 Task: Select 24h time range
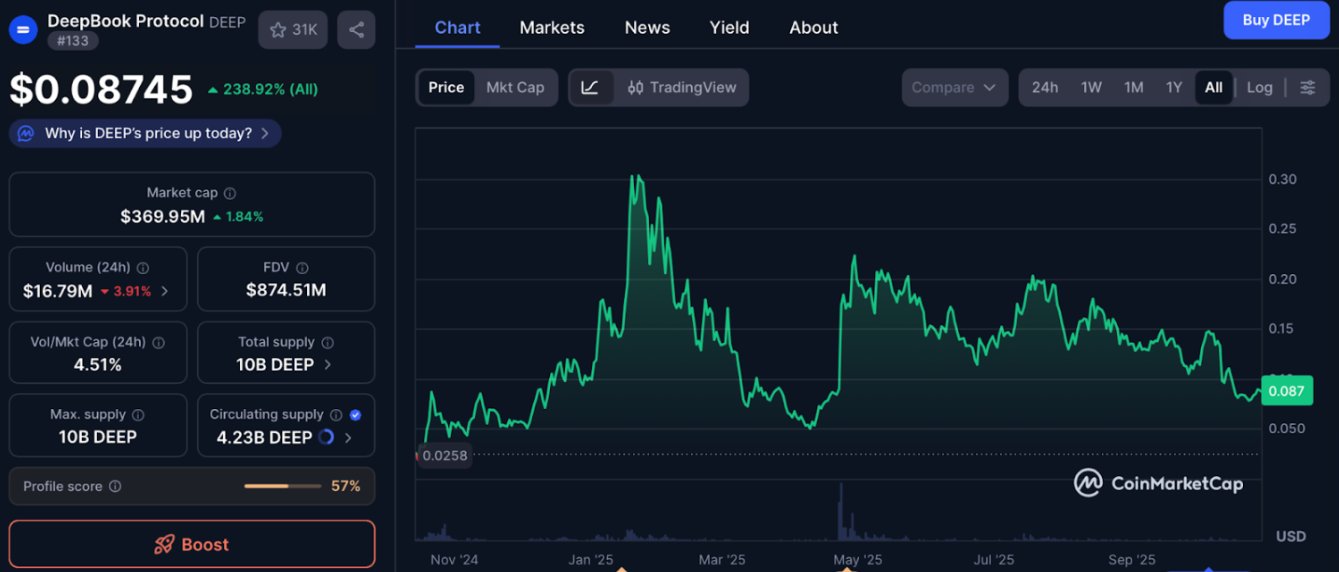(1045, 88)
